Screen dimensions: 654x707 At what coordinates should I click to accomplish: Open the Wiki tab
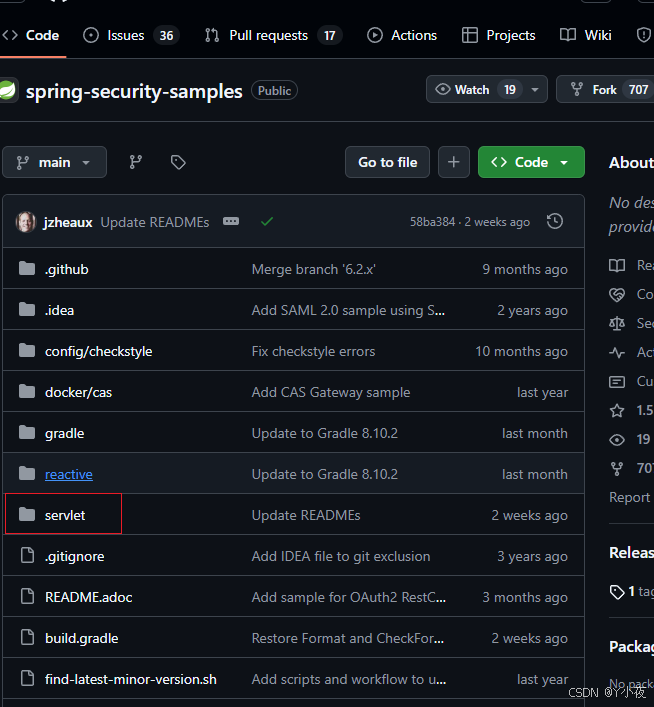click(x=585, y=35)
